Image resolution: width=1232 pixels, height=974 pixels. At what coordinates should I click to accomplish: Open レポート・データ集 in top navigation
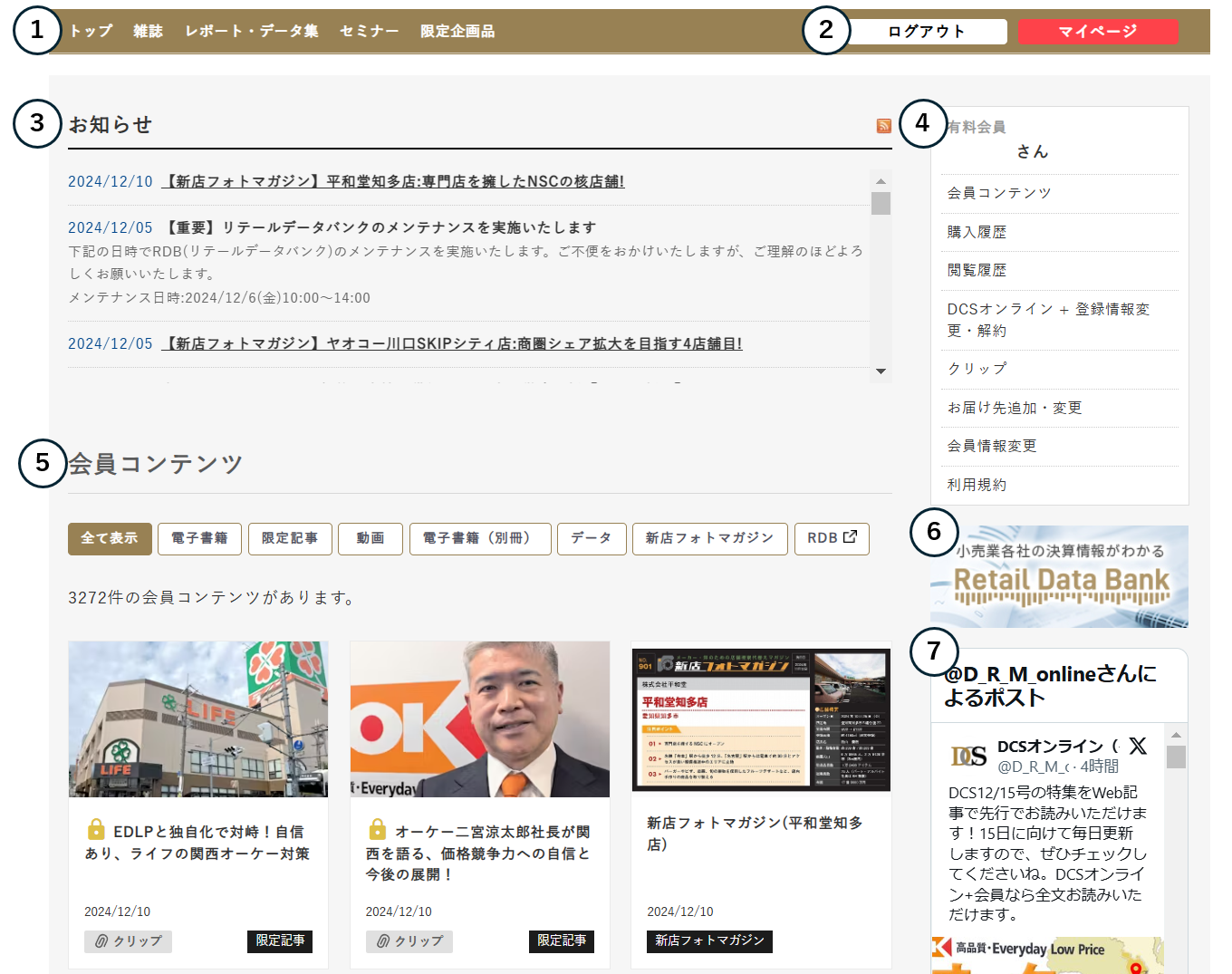(x=252, y=31)
